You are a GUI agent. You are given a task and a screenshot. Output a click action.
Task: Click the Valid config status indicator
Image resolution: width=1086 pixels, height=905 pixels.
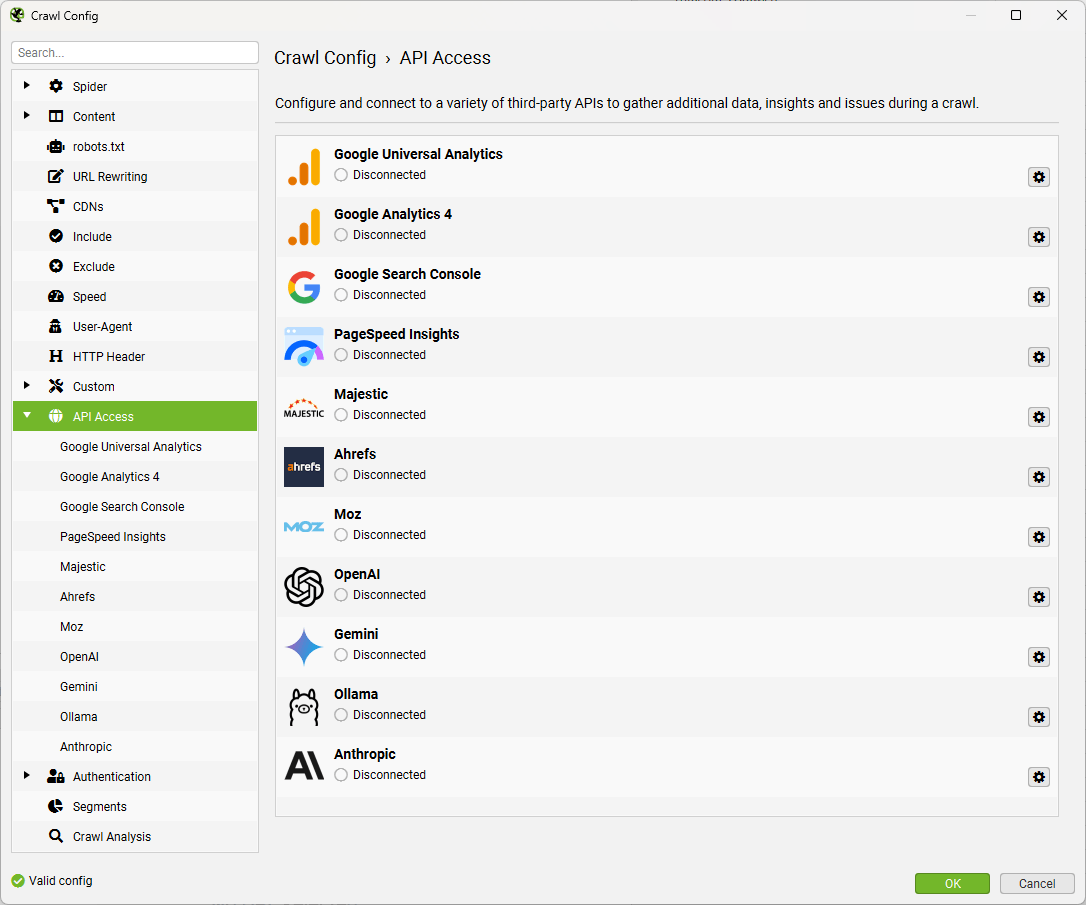click(x=52, y=881)
